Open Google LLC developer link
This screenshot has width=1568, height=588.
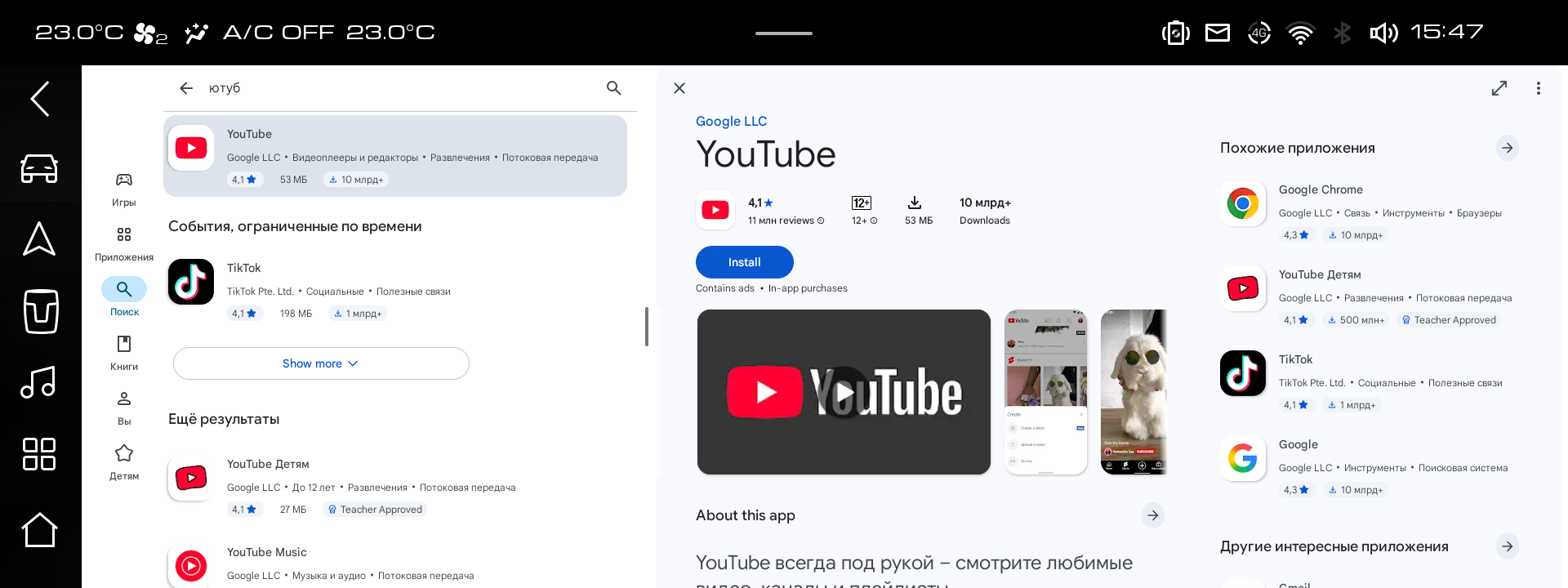coord(731,121)
